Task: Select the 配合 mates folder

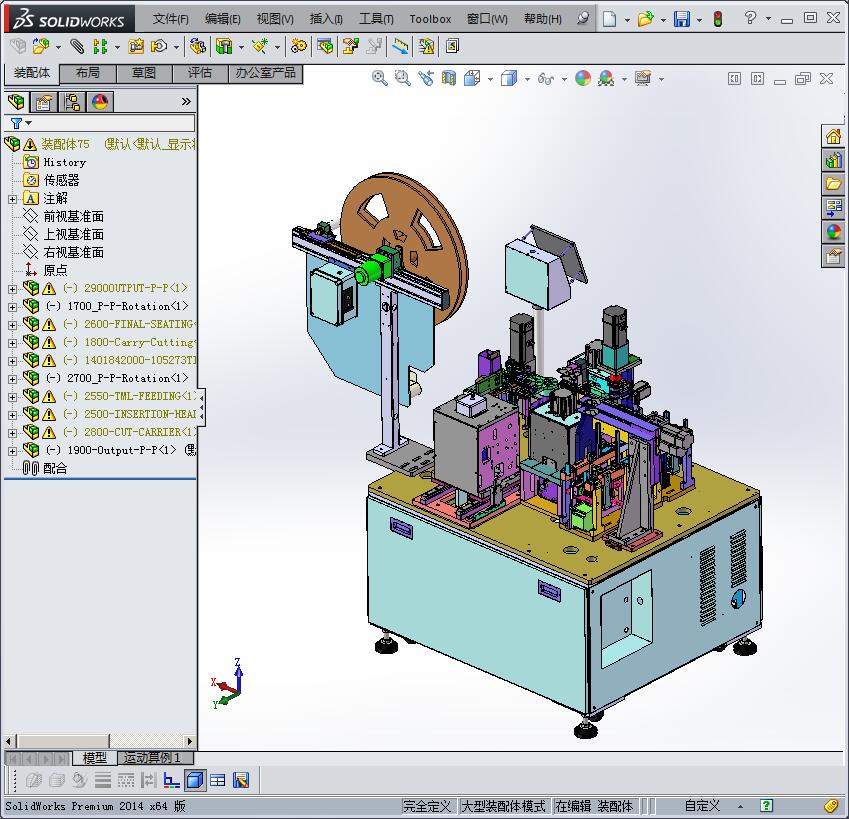Action: 54,468
